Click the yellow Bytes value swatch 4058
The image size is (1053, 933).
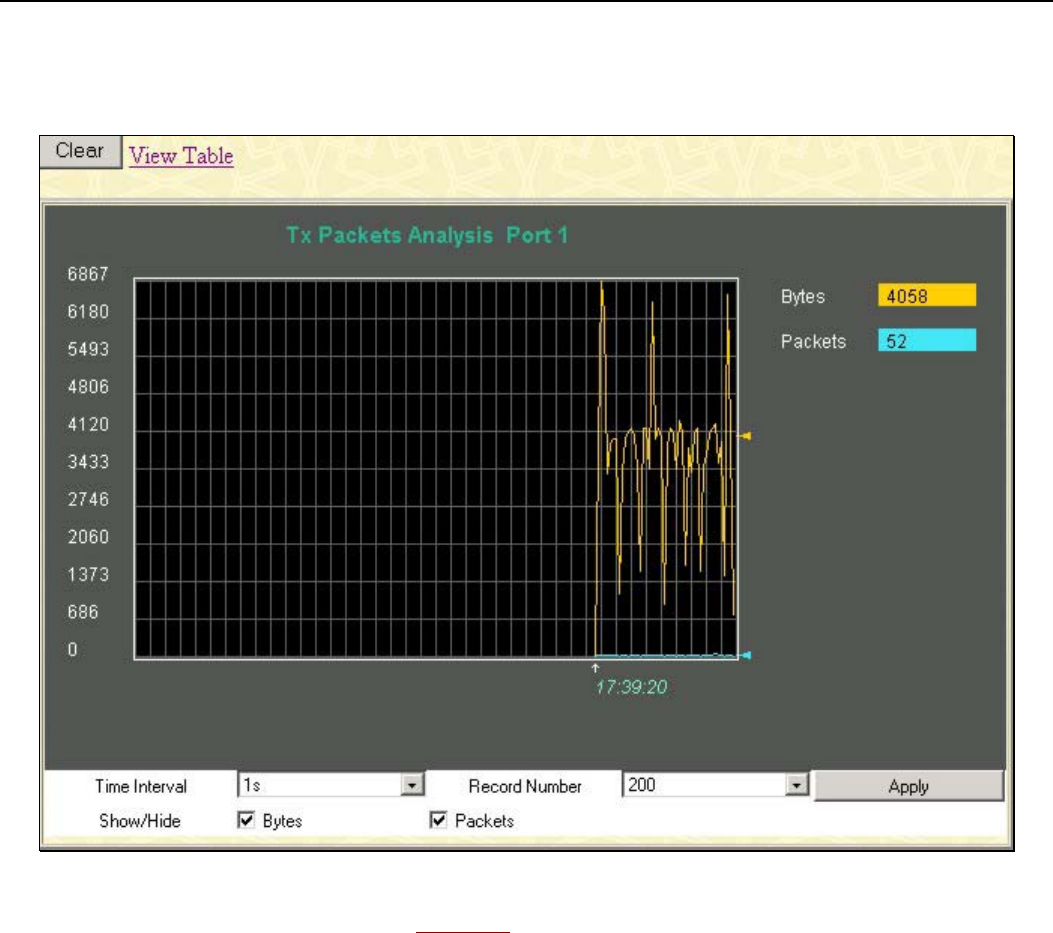926,296
